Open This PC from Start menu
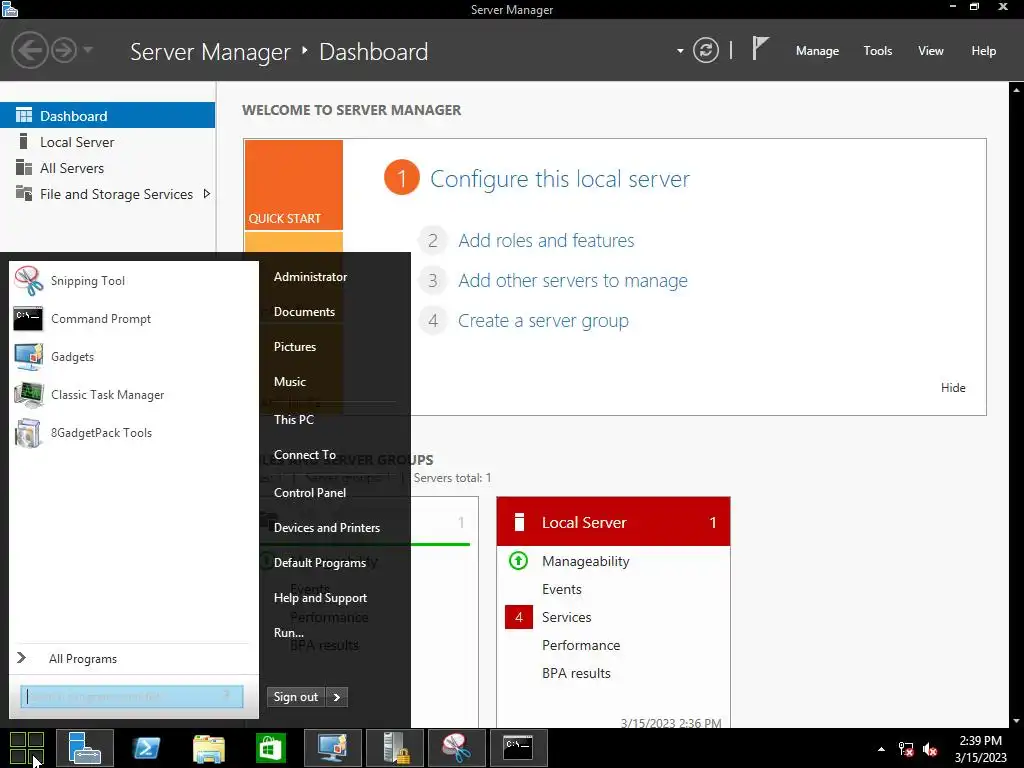1024x768 pixels. [x=294, y=419]
